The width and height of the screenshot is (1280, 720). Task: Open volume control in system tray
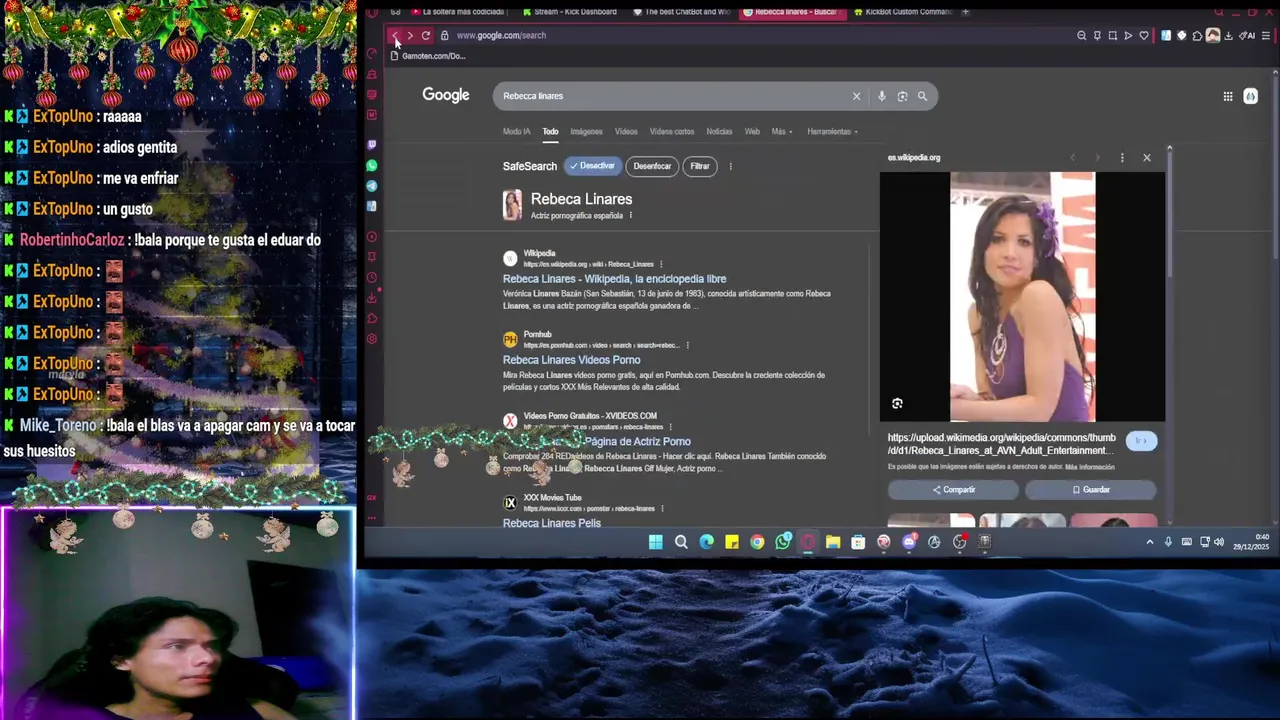tap(1219, 542)
